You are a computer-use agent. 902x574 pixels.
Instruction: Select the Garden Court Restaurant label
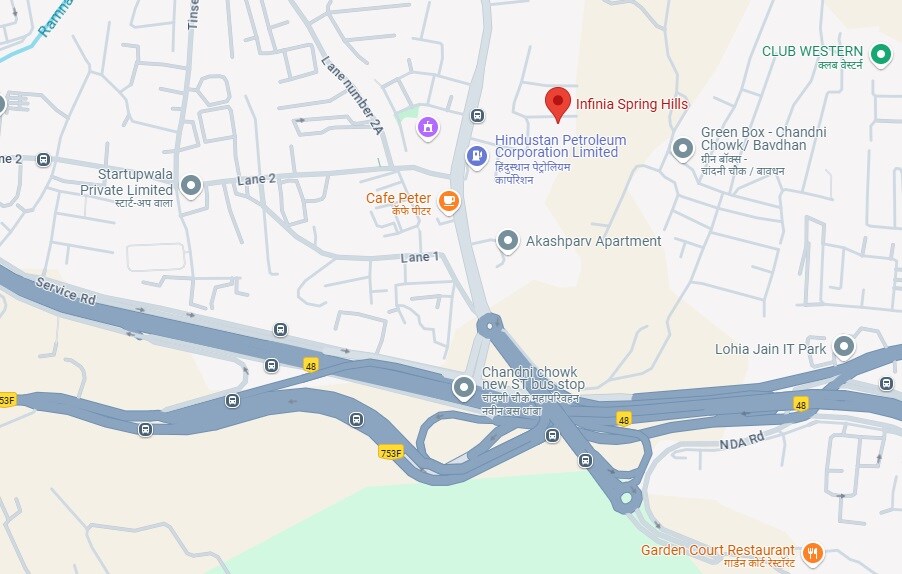[717, 550]
